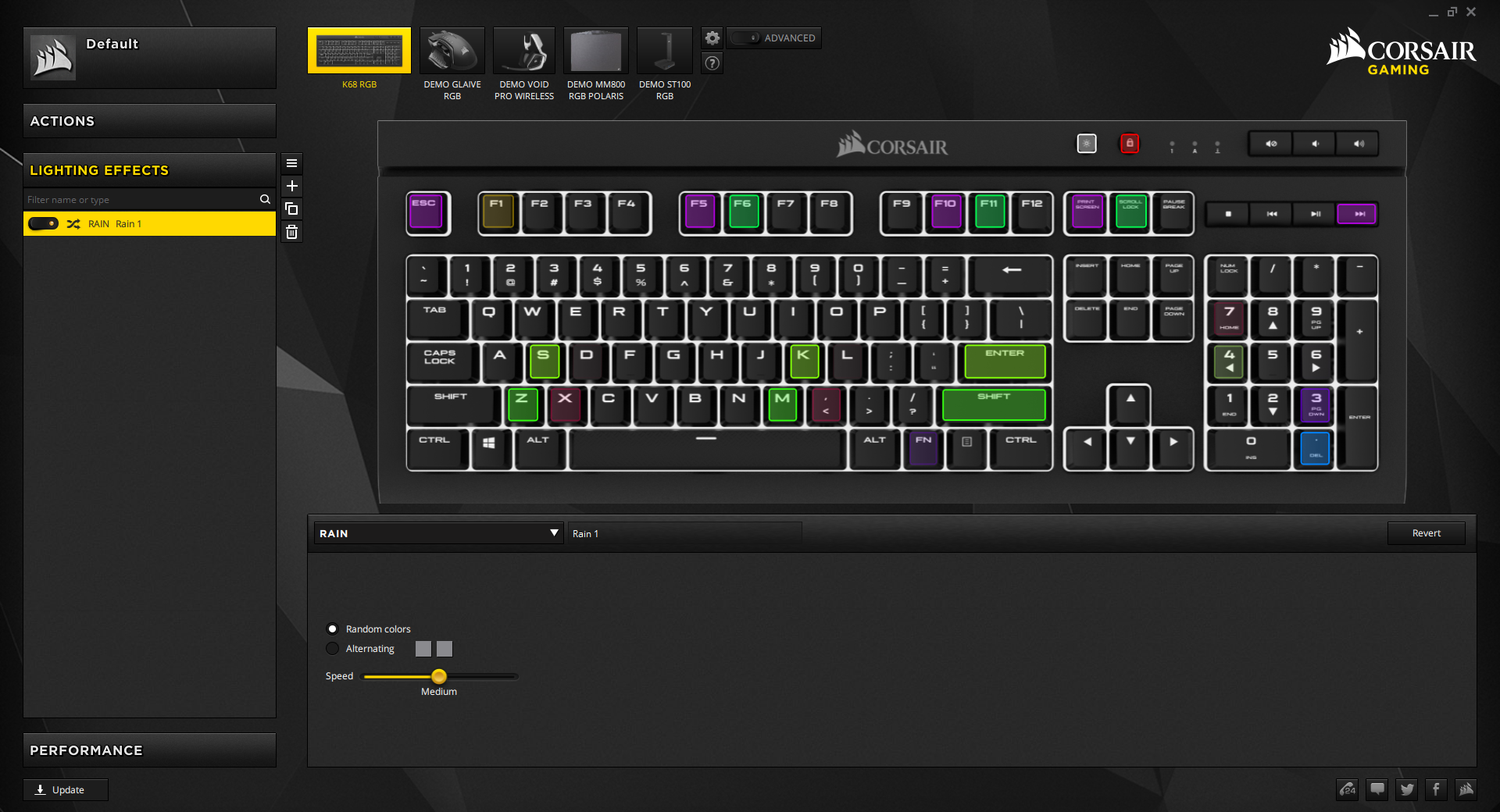Click the Revert button
This screenshot has width=1500, height=812.
point(1426,533)
